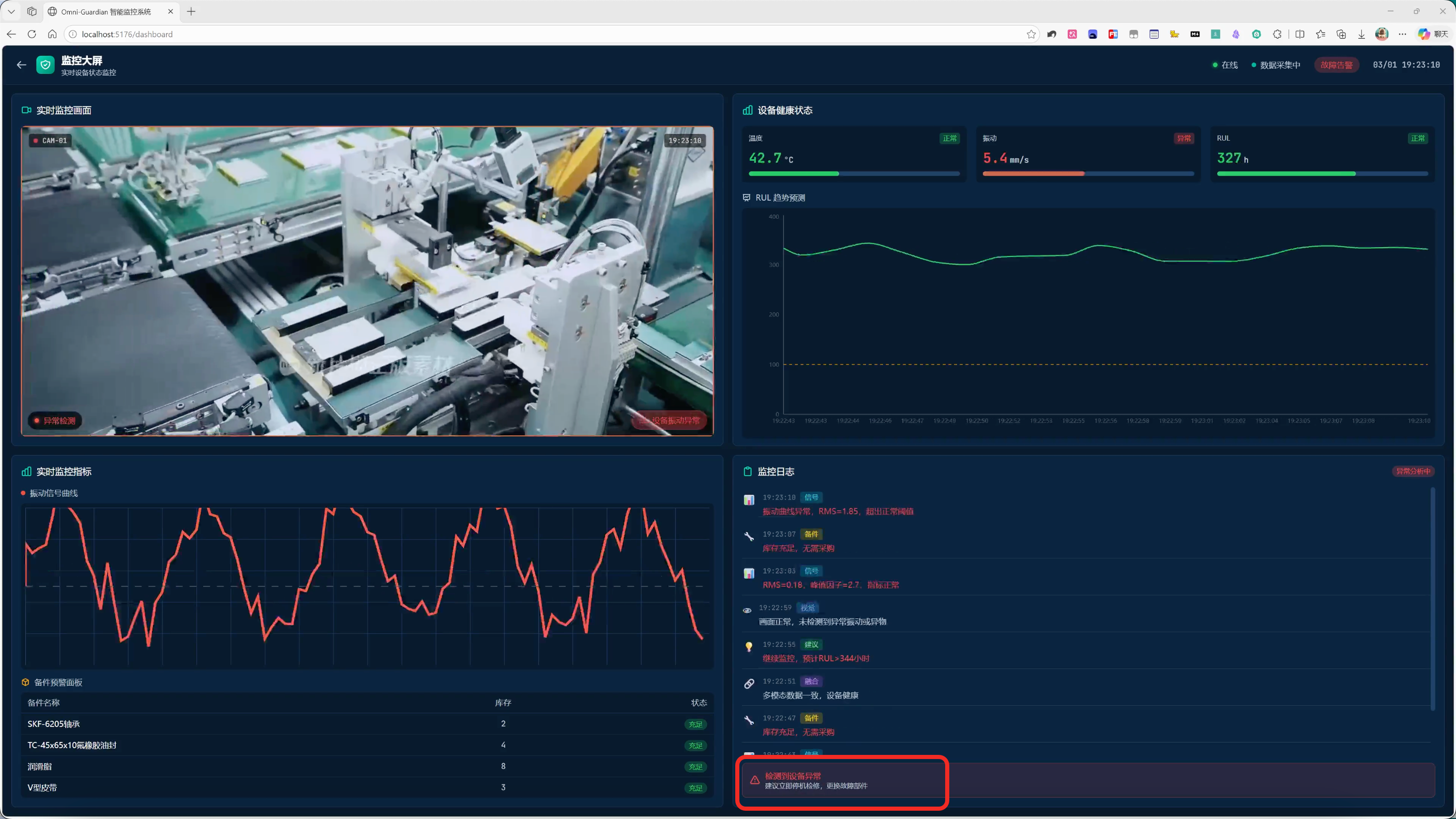Click the green shield logo icon

pyautogui.click(x=45, y=65)
